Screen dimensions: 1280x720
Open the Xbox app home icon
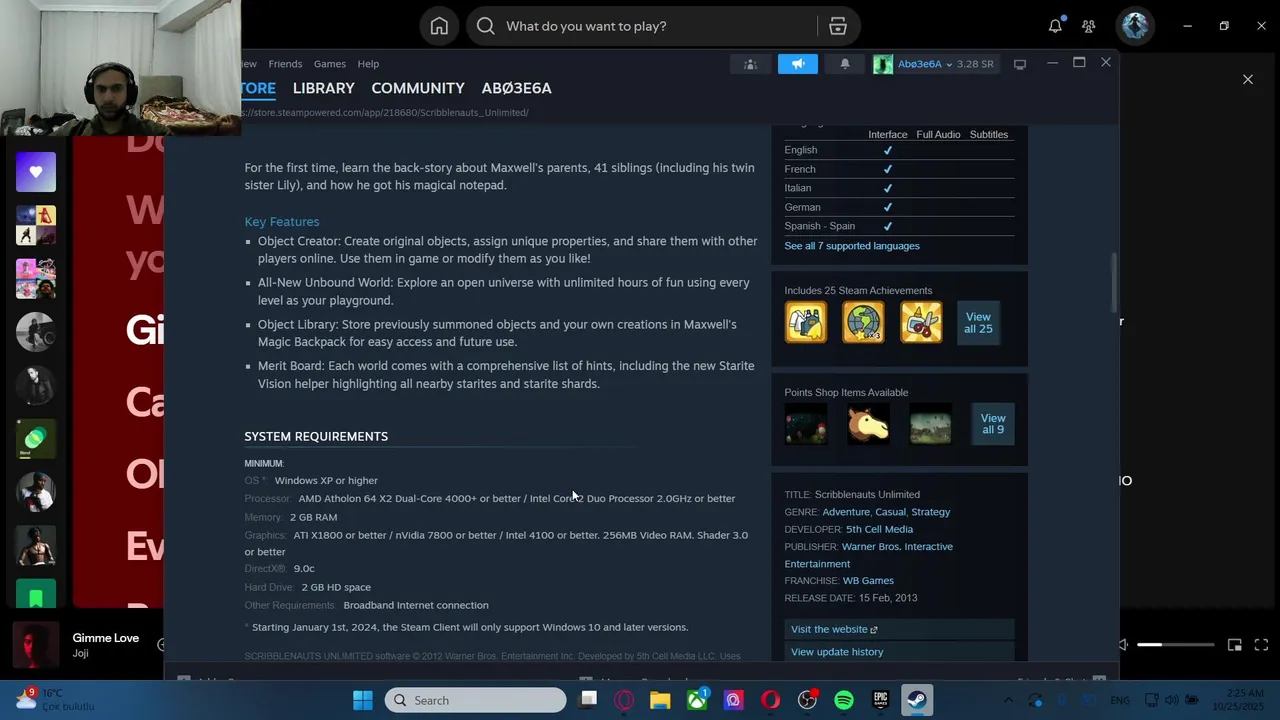point(439,26)
